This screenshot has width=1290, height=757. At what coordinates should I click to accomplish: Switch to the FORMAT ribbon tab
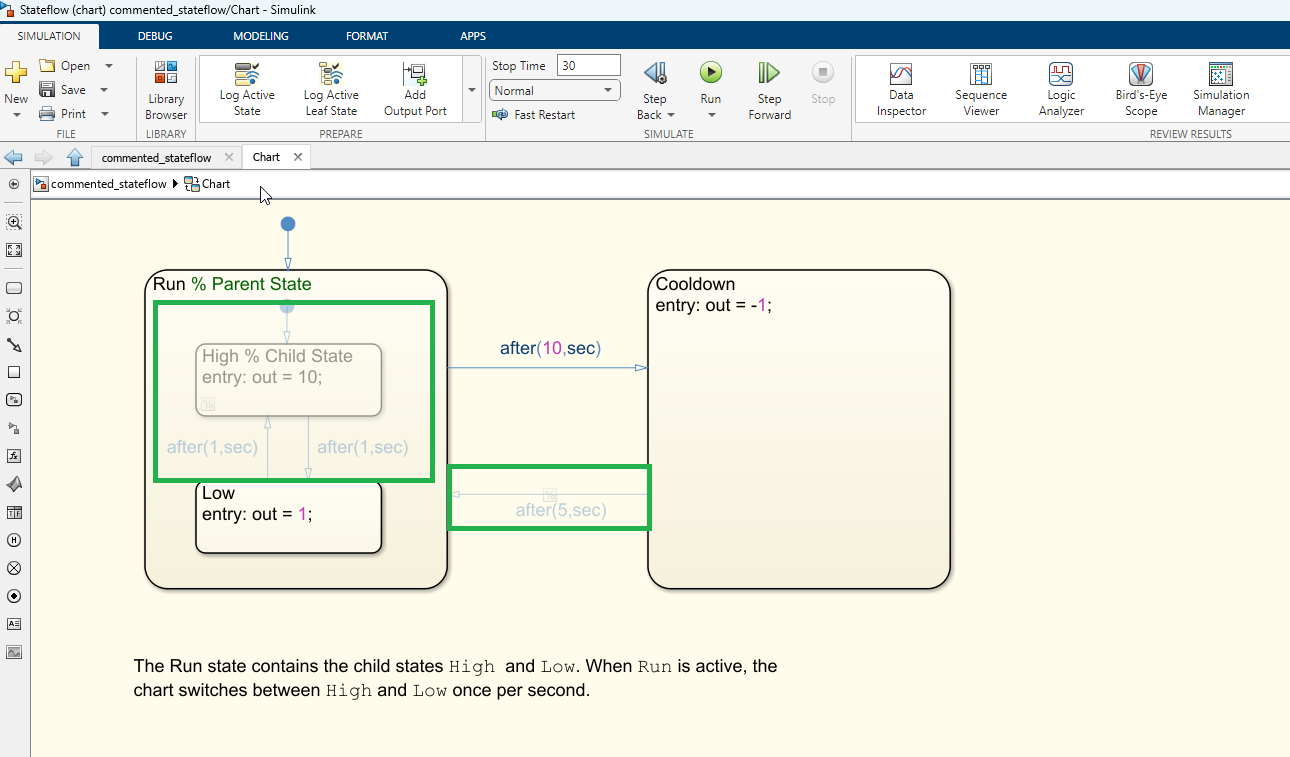367,36
